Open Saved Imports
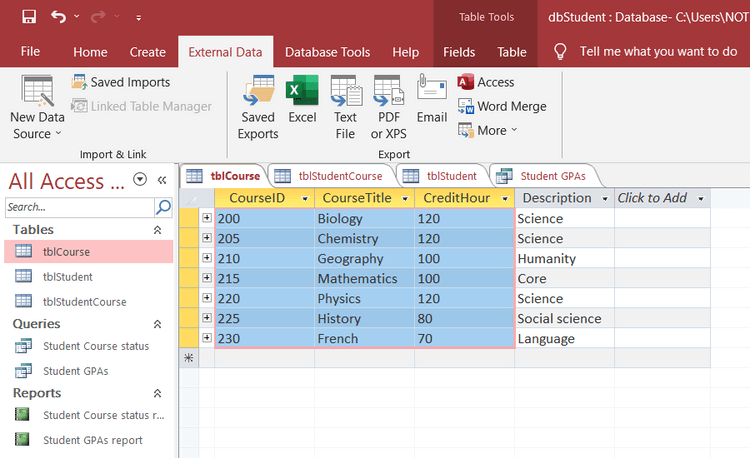 click(121, 82)
